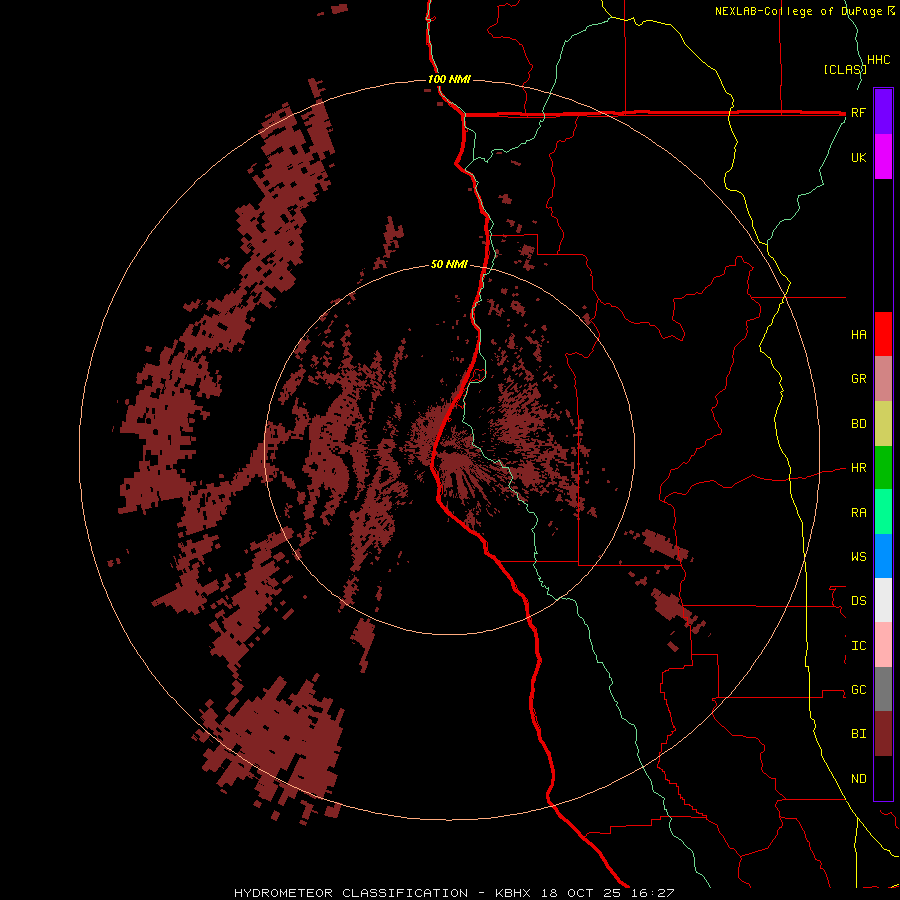
Task: Click the GC gray legend swatch
Action: tap(883, 689)
